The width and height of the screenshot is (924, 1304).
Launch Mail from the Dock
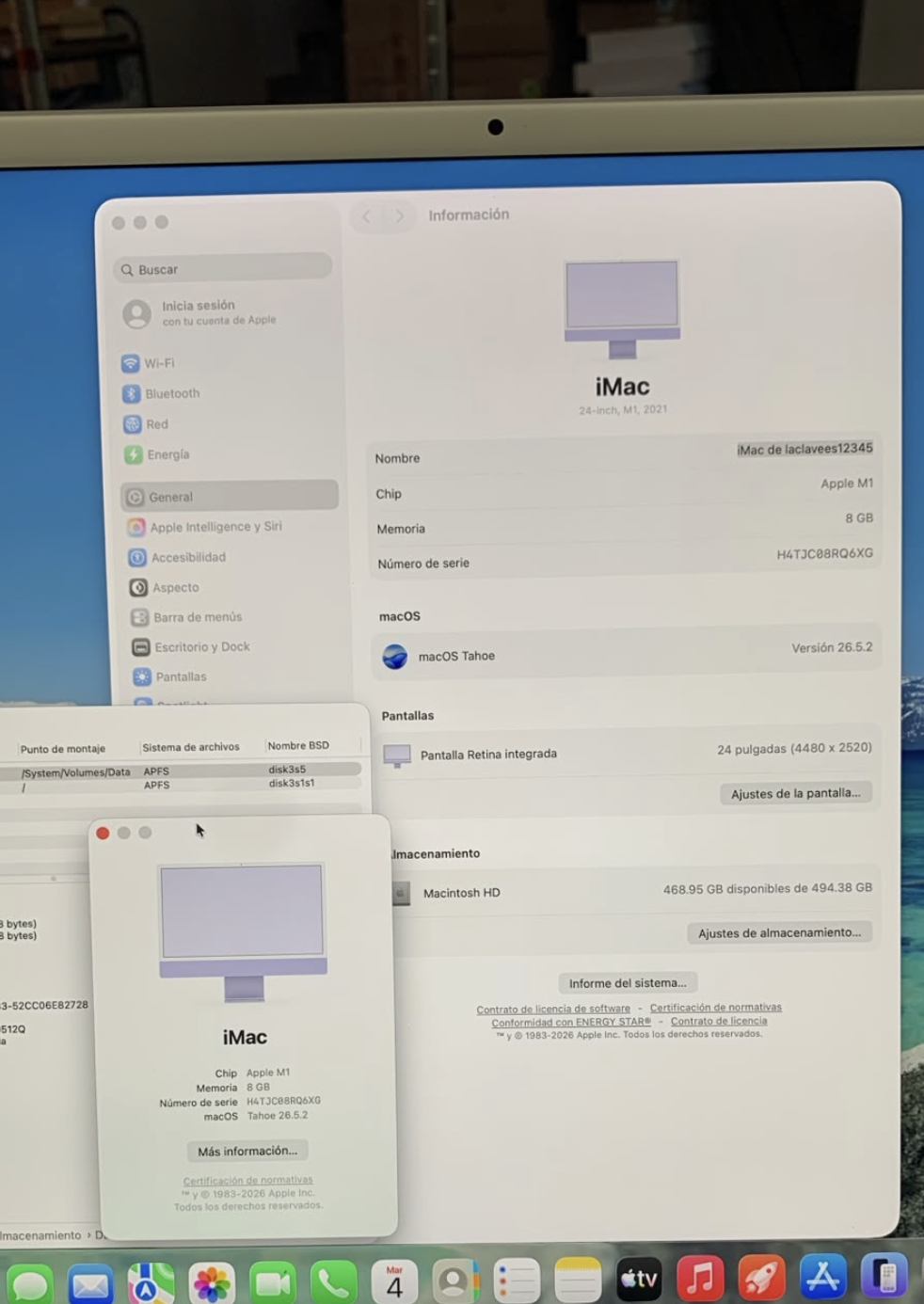pyautogui.click(x=90, y=1283)
